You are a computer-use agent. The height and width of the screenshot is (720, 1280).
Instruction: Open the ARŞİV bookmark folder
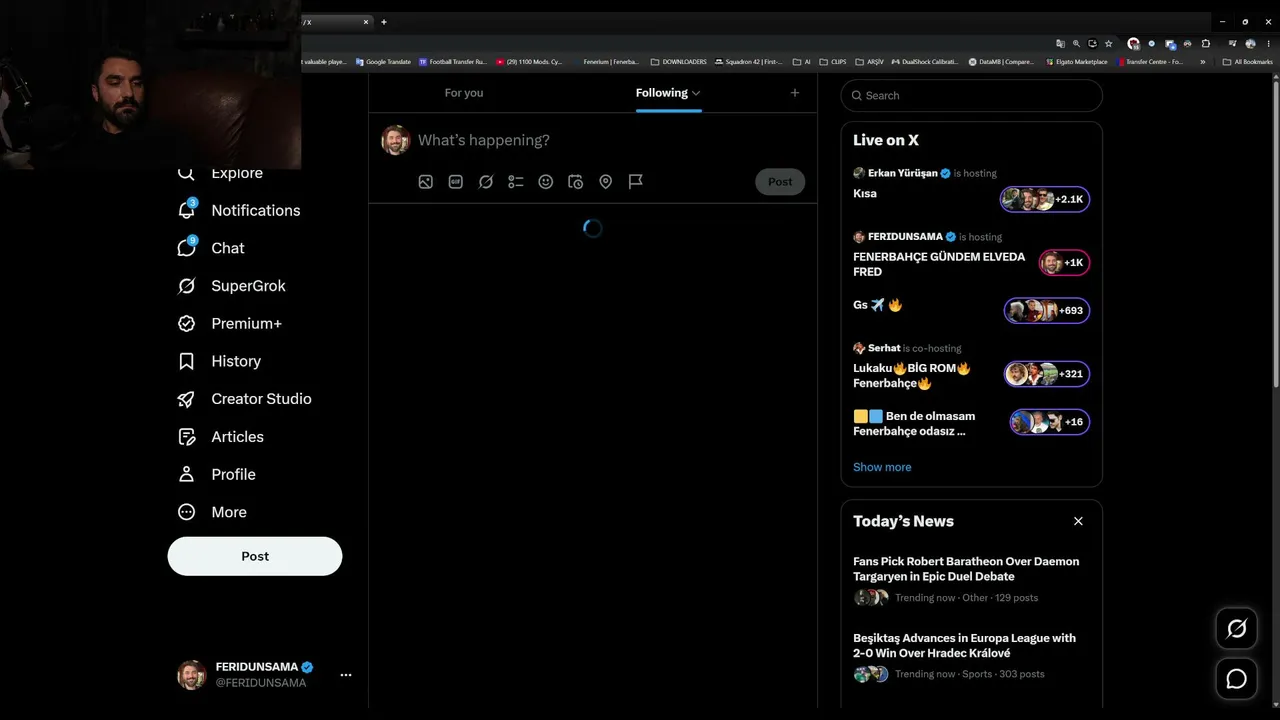click(x=869, y=62)
